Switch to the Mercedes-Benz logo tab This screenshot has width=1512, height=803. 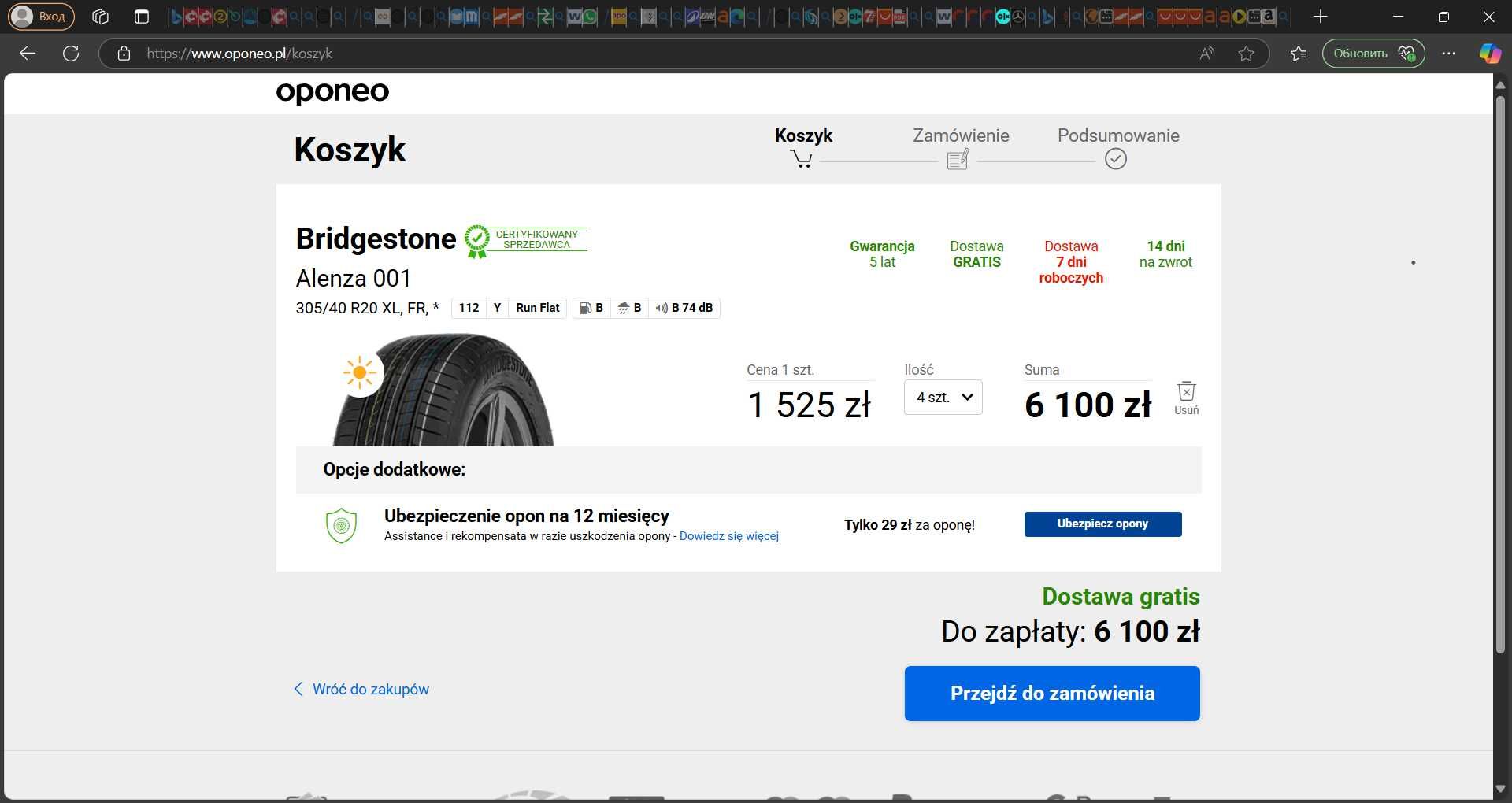tap(1018, 17)
